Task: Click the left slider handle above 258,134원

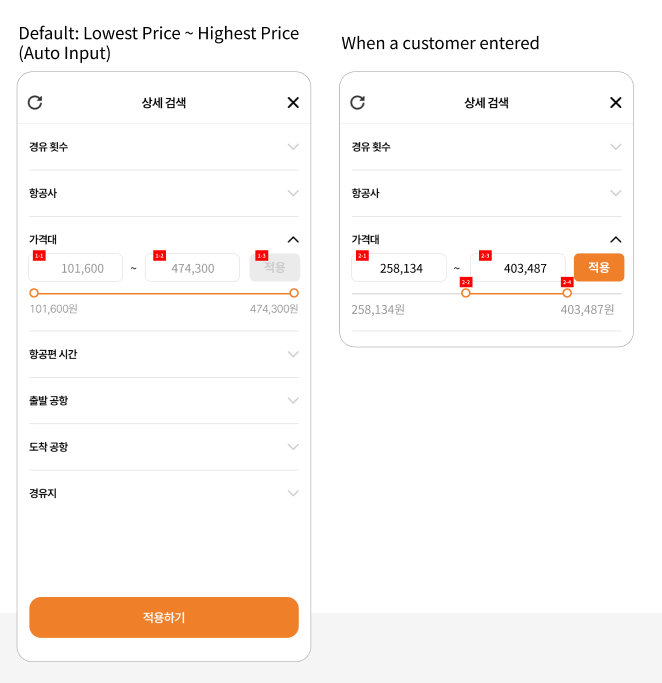Action: pos(466,293)
